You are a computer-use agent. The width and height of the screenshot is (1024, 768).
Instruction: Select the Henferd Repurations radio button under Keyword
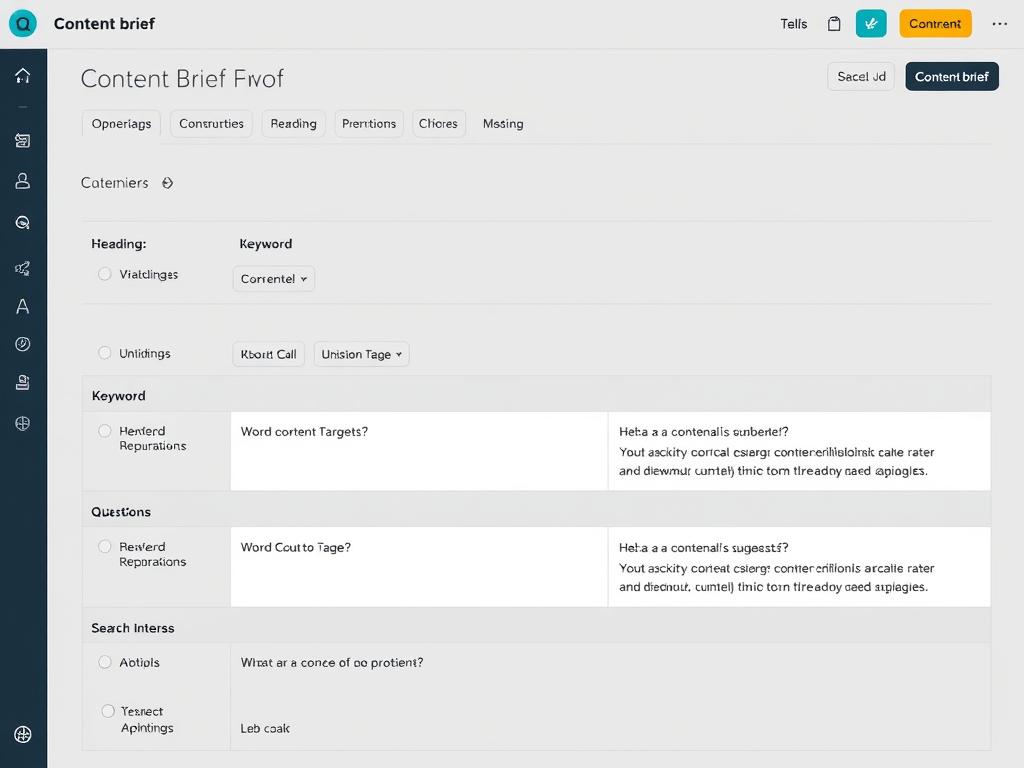[x=105, y=430]
